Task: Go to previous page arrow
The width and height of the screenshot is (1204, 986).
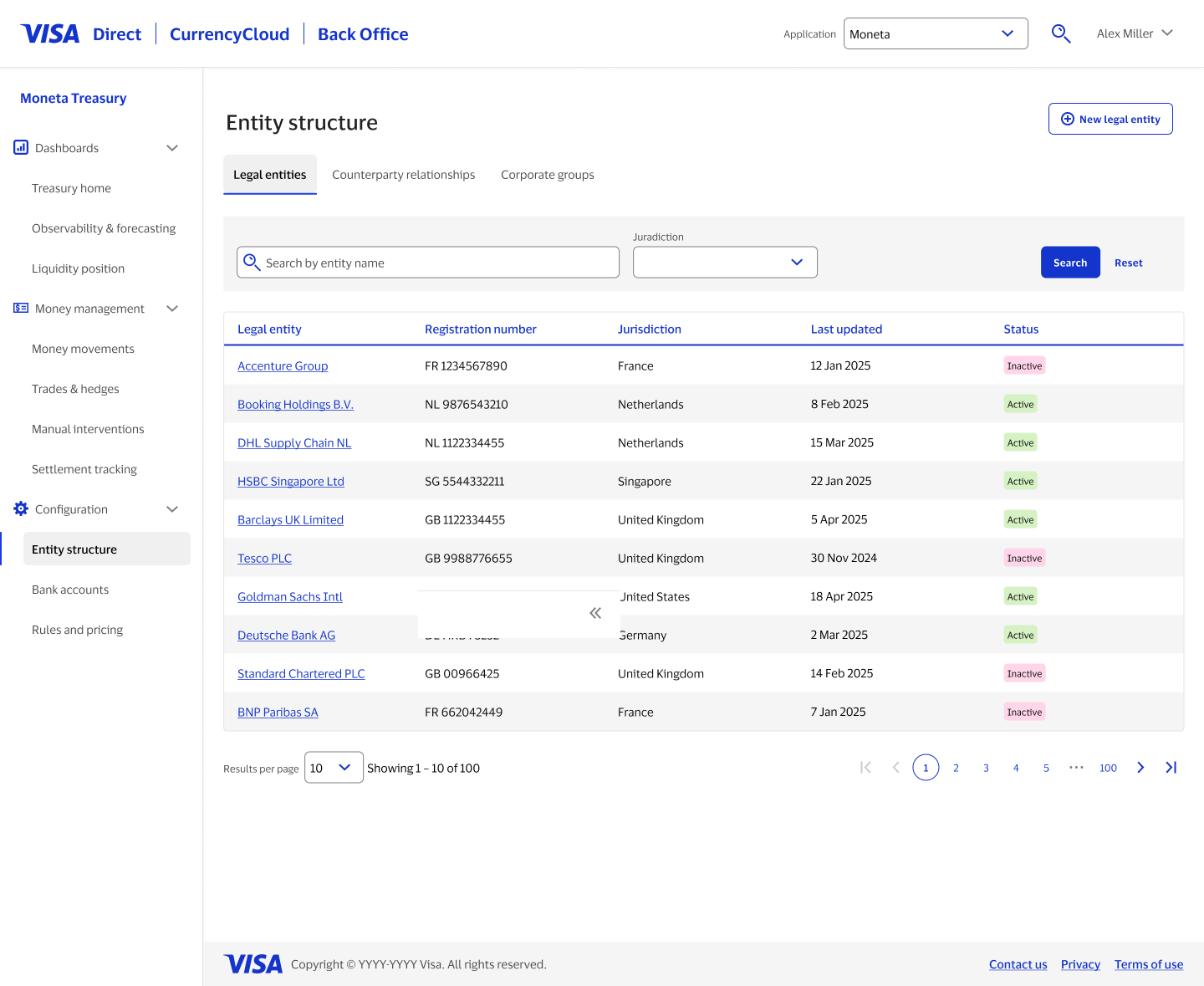Action: [895, 767]
